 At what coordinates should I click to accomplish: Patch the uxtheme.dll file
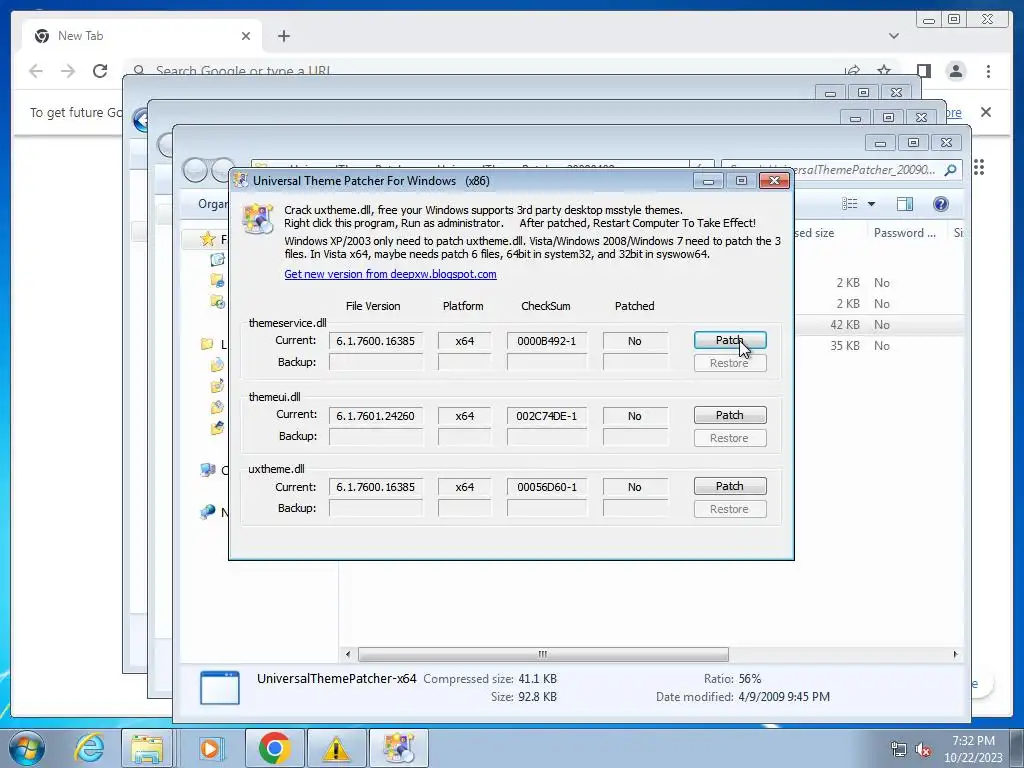coord(729,487)
